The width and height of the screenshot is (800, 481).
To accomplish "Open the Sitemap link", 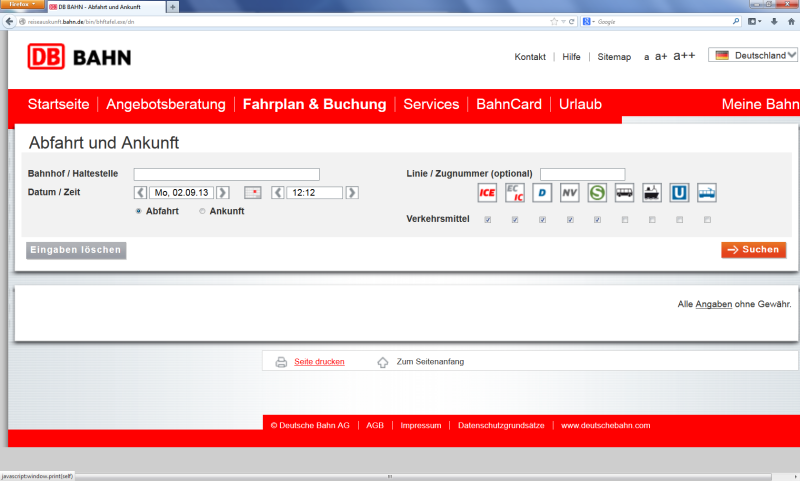I will coord(614,57).
